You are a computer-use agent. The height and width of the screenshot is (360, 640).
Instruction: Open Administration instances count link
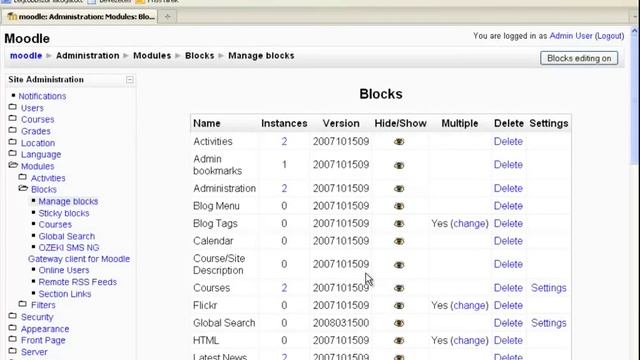pyautogui.click(x=284, y=189)
